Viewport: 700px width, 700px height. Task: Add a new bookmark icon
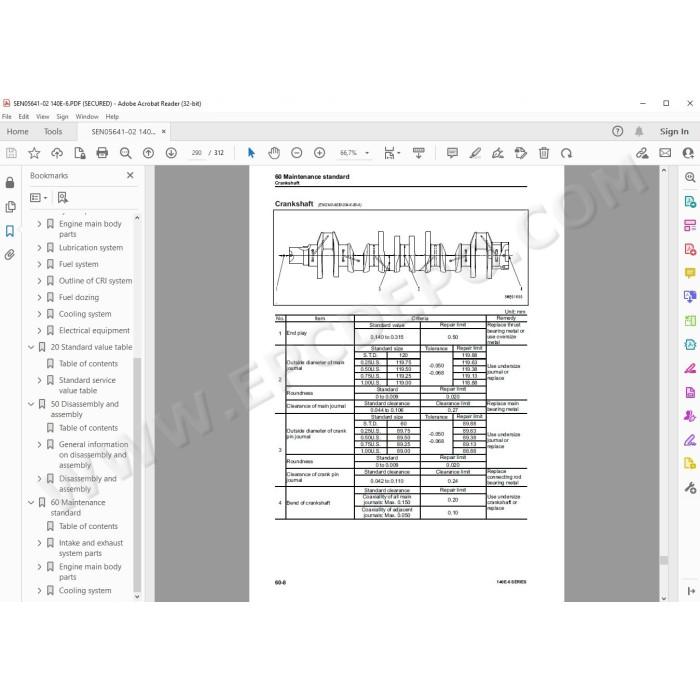click(x=62, y=197)
